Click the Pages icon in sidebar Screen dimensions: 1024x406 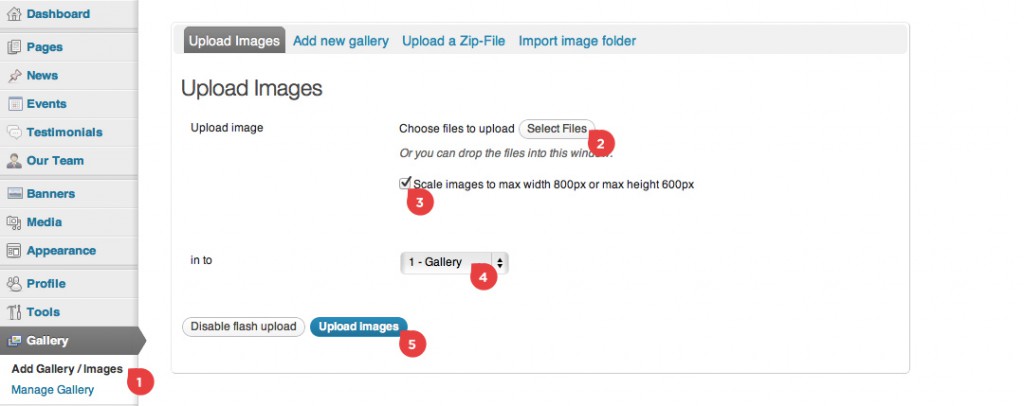14,47
